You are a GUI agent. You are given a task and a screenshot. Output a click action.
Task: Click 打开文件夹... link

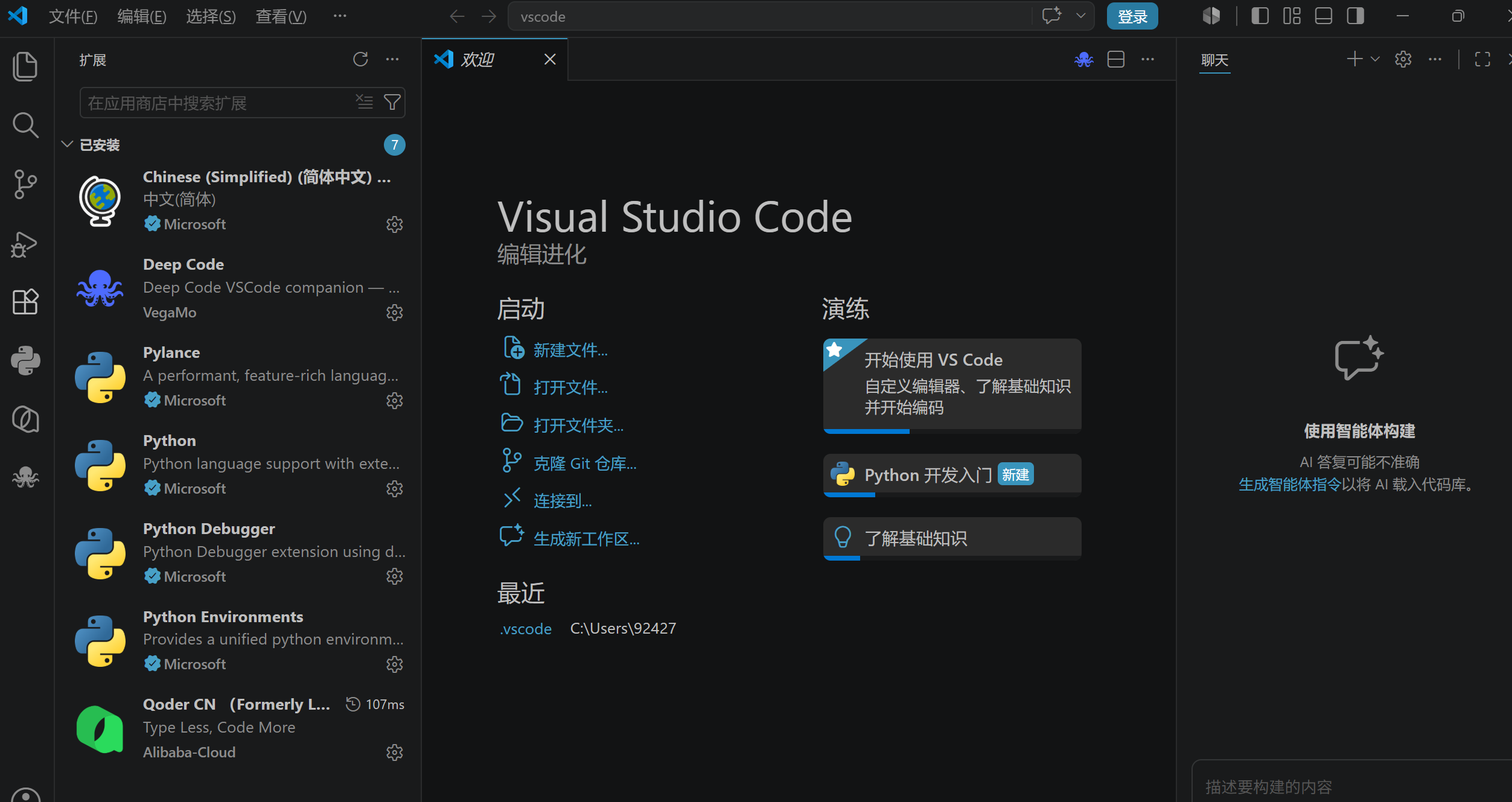pos(578,425)
